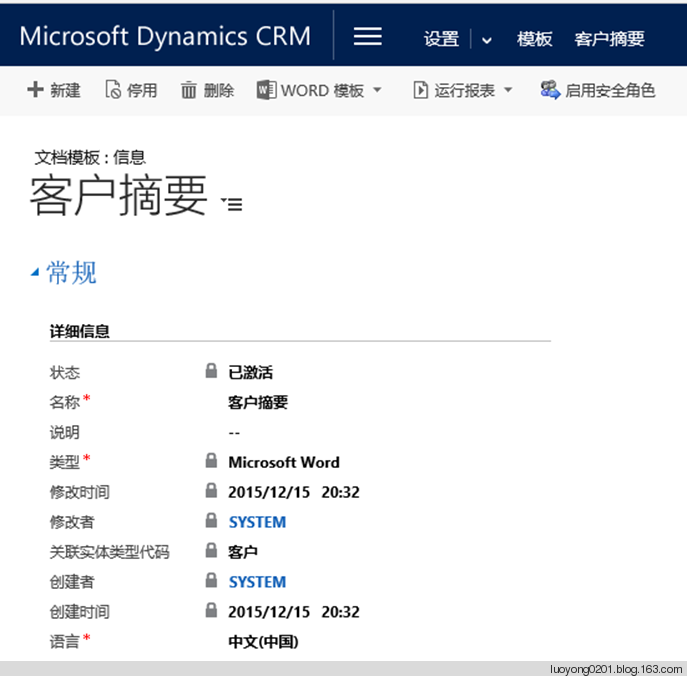The image size is (687, 676).
Task: Click the 状态 field label
Action: tap(64, 372)
